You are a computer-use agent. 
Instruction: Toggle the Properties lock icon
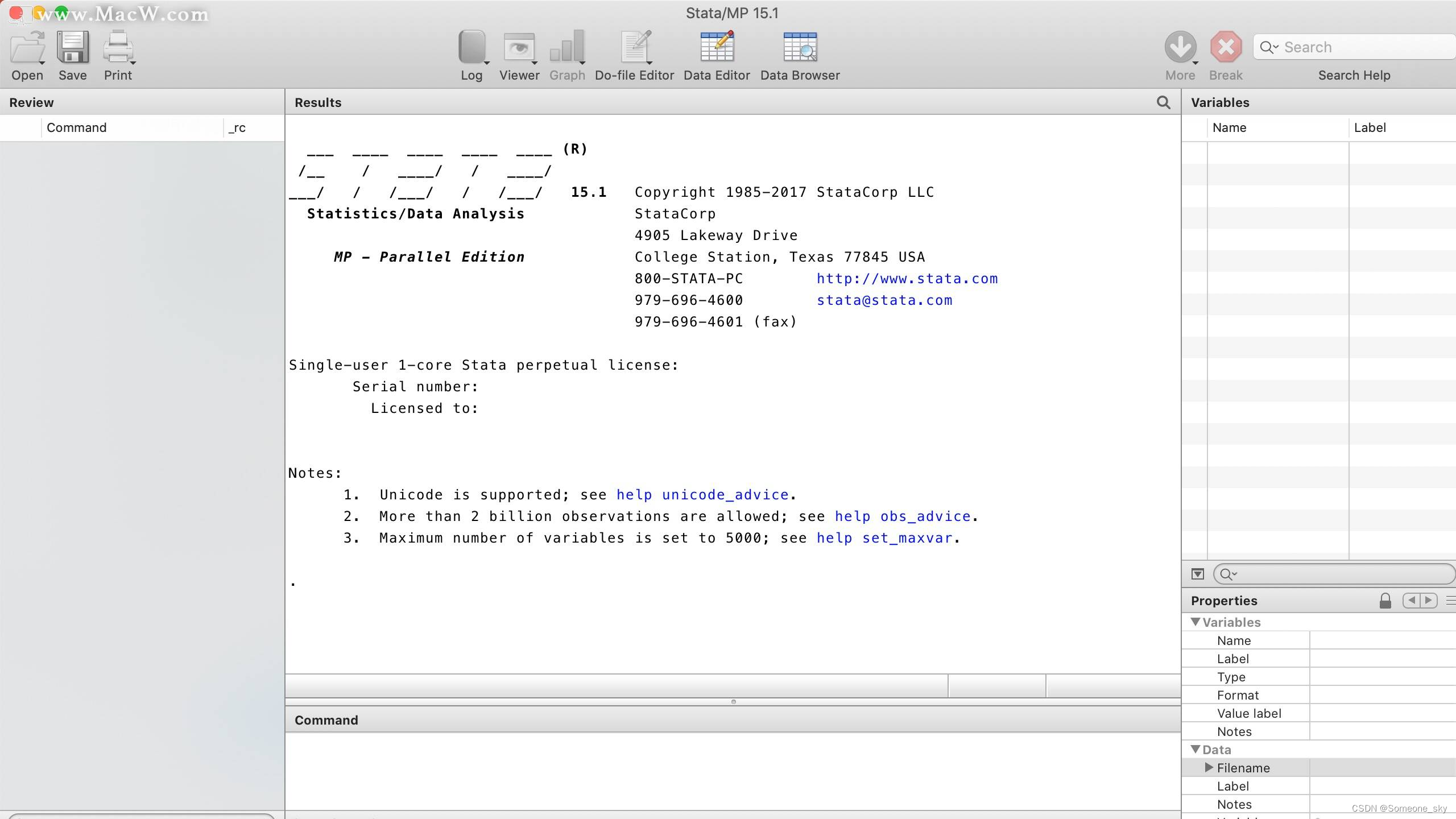tap(1385, 601)
